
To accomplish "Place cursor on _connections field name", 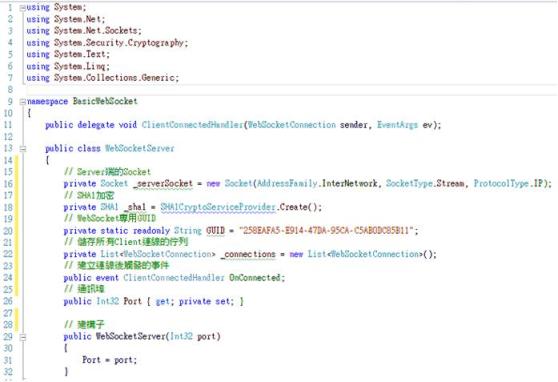I will [x=248, y=254].
